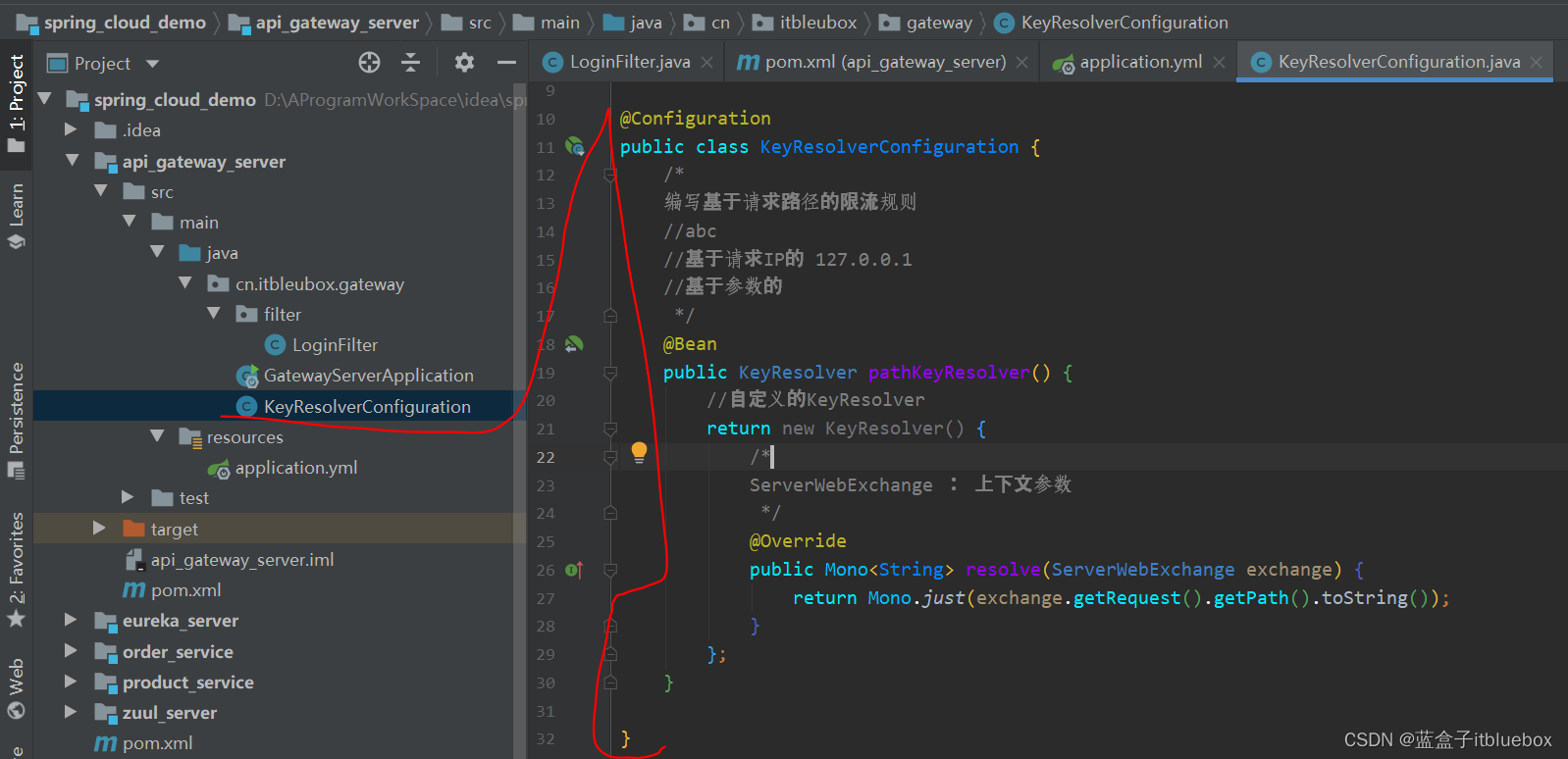
Task: Click the Spring bean gutter icon on line 11
Action: pyautogui.click(x=575, y=147)
